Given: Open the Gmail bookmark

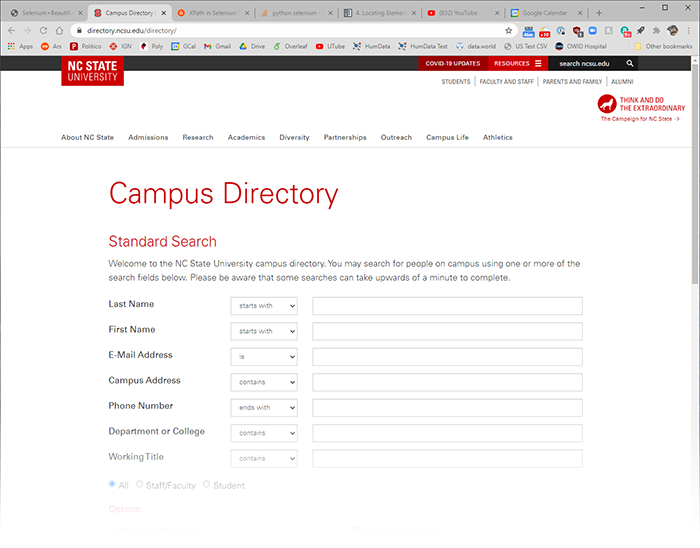Looking at the screenshot, I should [x=217, y=46].
